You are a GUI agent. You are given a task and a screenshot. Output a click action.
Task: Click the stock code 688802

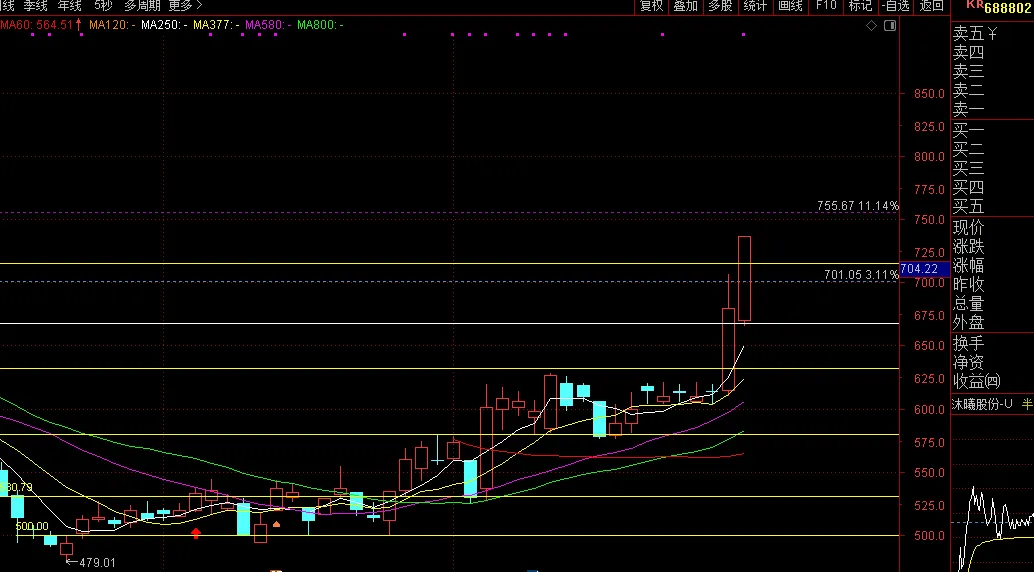(1008, 7)
